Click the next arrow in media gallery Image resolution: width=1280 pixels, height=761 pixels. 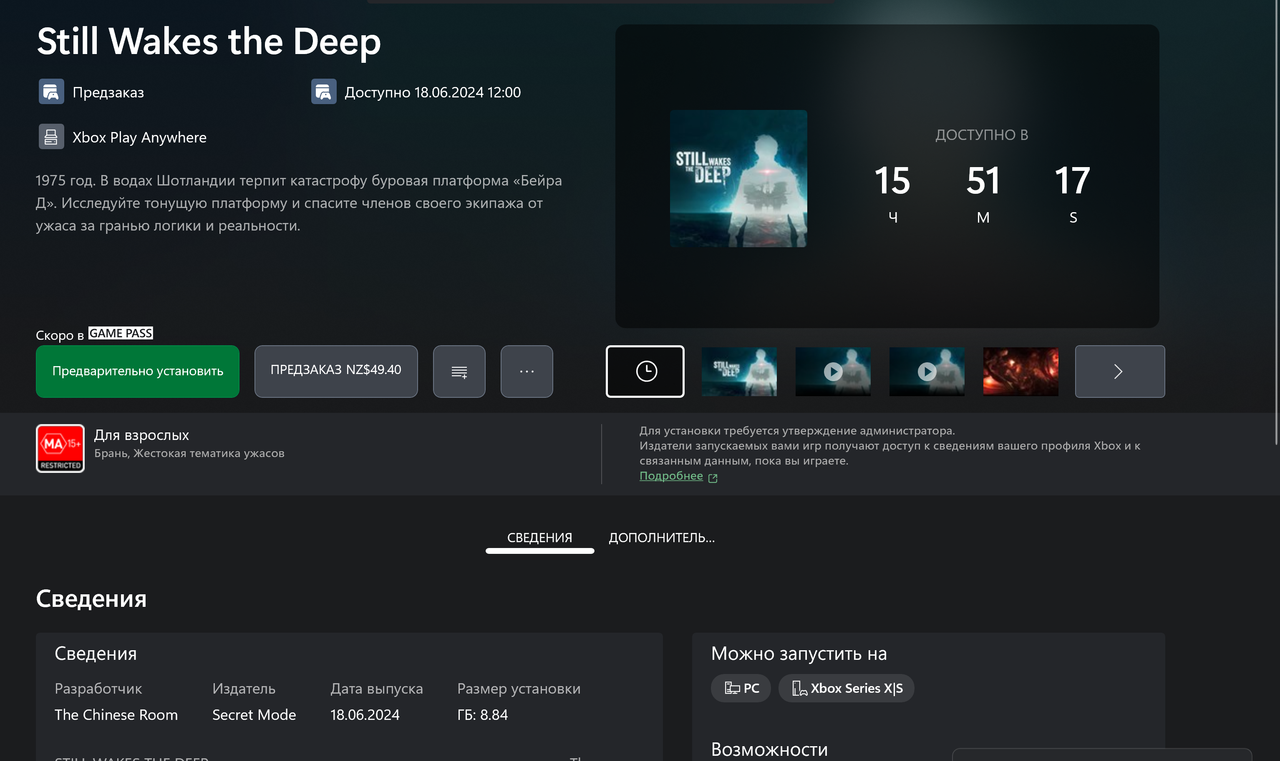click(x=1119, y=371)
